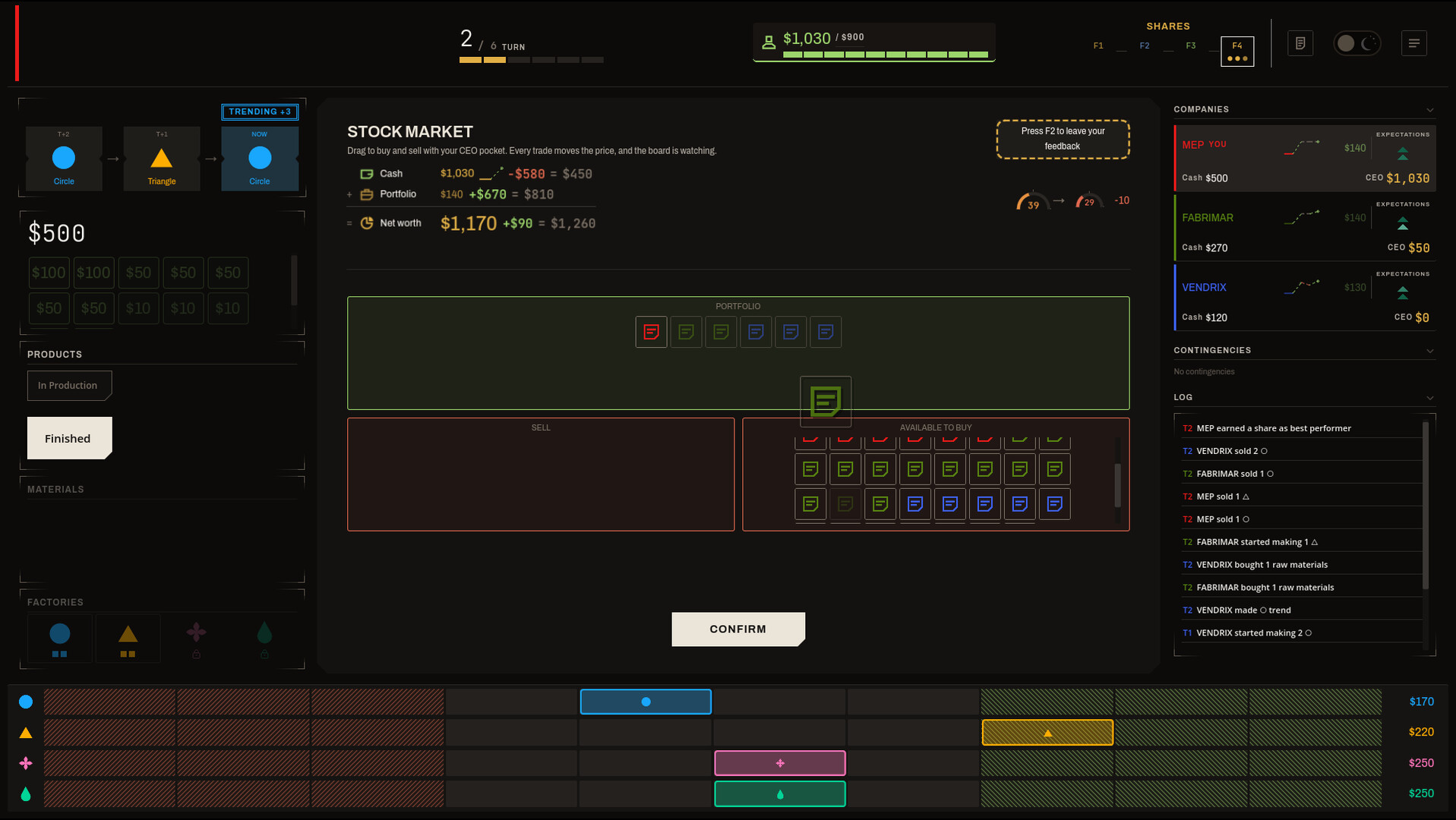
Task: Open the document notes icon in top bar
Action: click(1300, 43)
